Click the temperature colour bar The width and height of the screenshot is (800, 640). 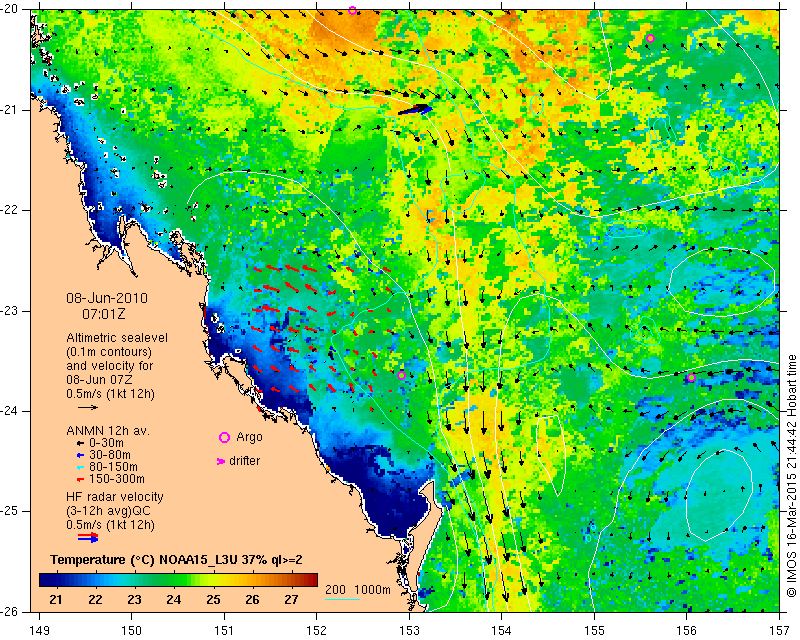179,580
